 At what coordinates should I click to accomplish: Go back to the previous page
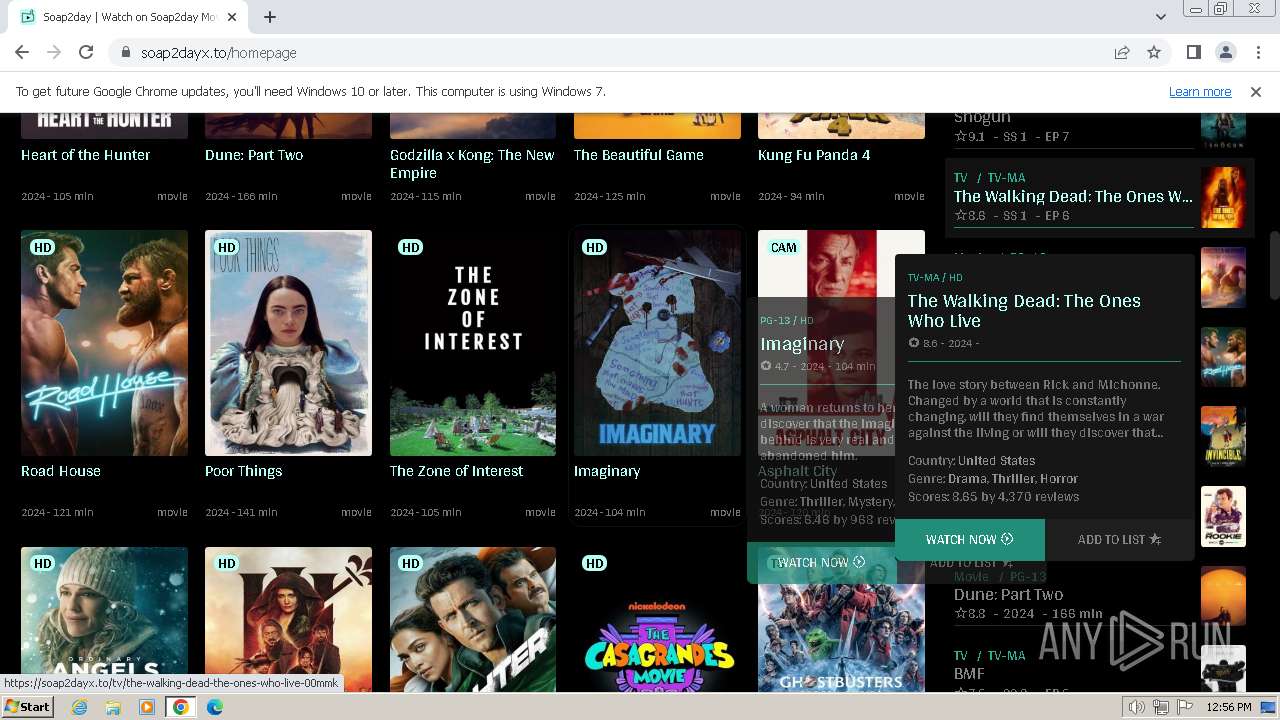(22, 53)
